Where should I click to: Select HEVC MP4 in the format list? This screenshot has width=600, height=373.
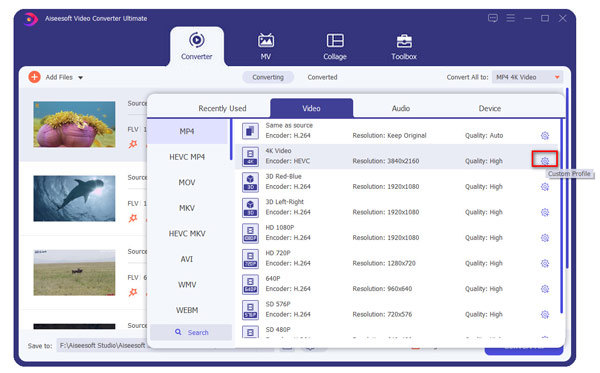click(187, 157)
